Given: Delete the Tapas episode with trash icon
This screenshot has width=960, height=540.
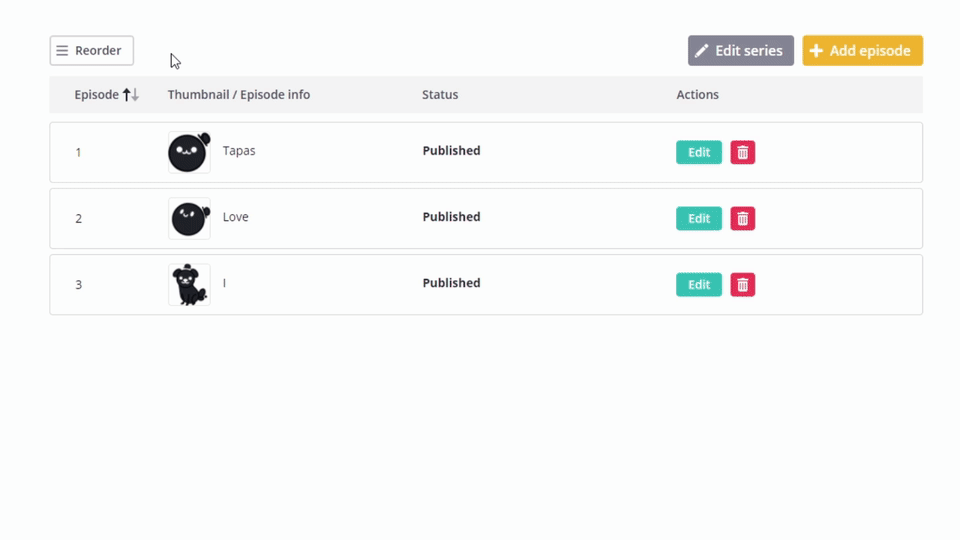Looking at the screenshot, I should (743, 152).
